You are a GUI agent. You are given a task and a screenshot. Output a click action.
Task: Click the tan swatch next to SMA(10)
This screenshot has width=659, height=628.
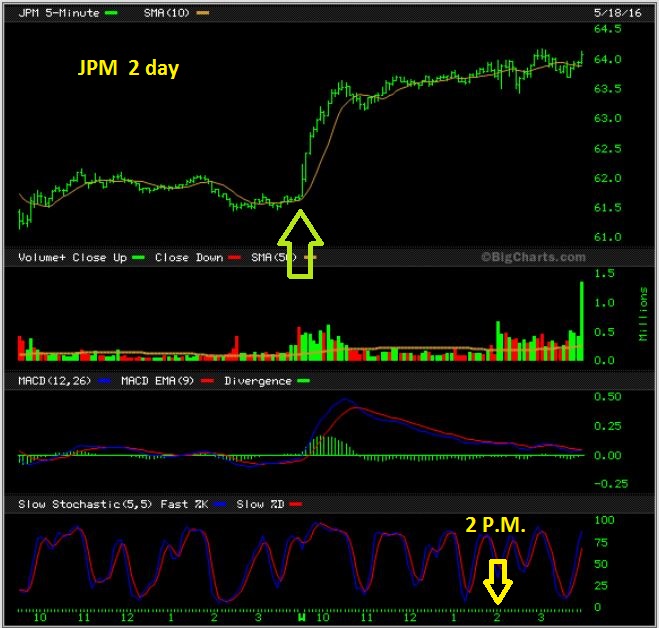(203, 13)
